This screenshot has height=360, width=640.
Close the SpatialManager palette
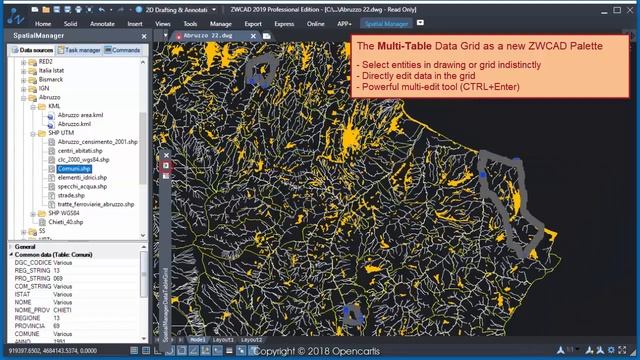pyautogui.click(x=144, y=36)
